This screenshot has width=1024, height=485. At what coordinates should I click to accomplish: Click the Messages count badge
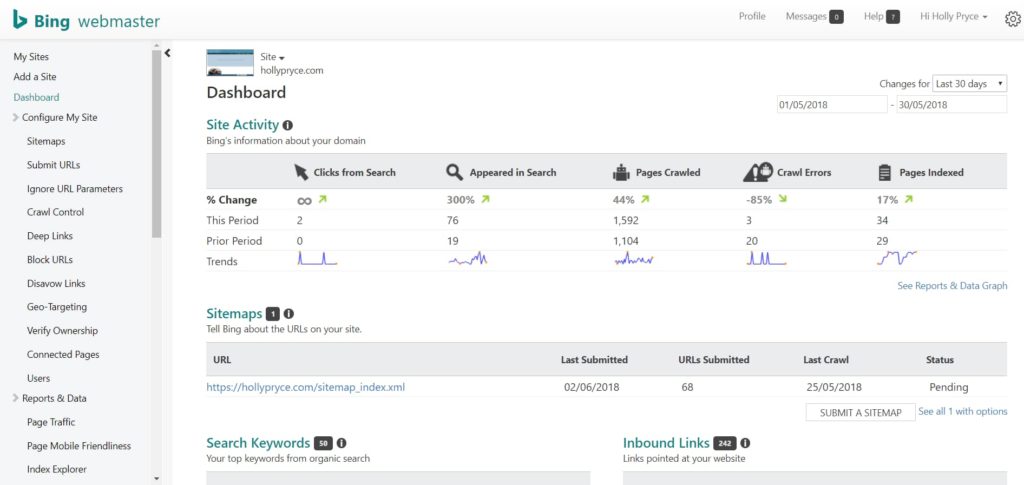[836, 17]
